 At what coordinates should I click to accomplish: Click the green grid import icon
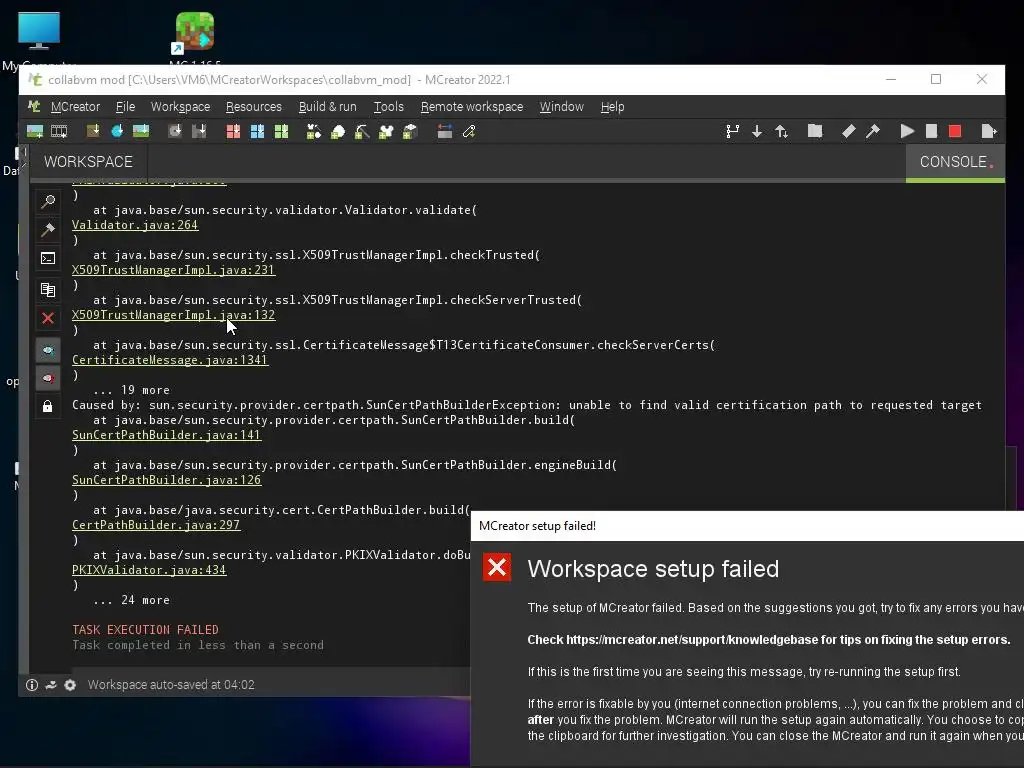click(x=281, y=132)
